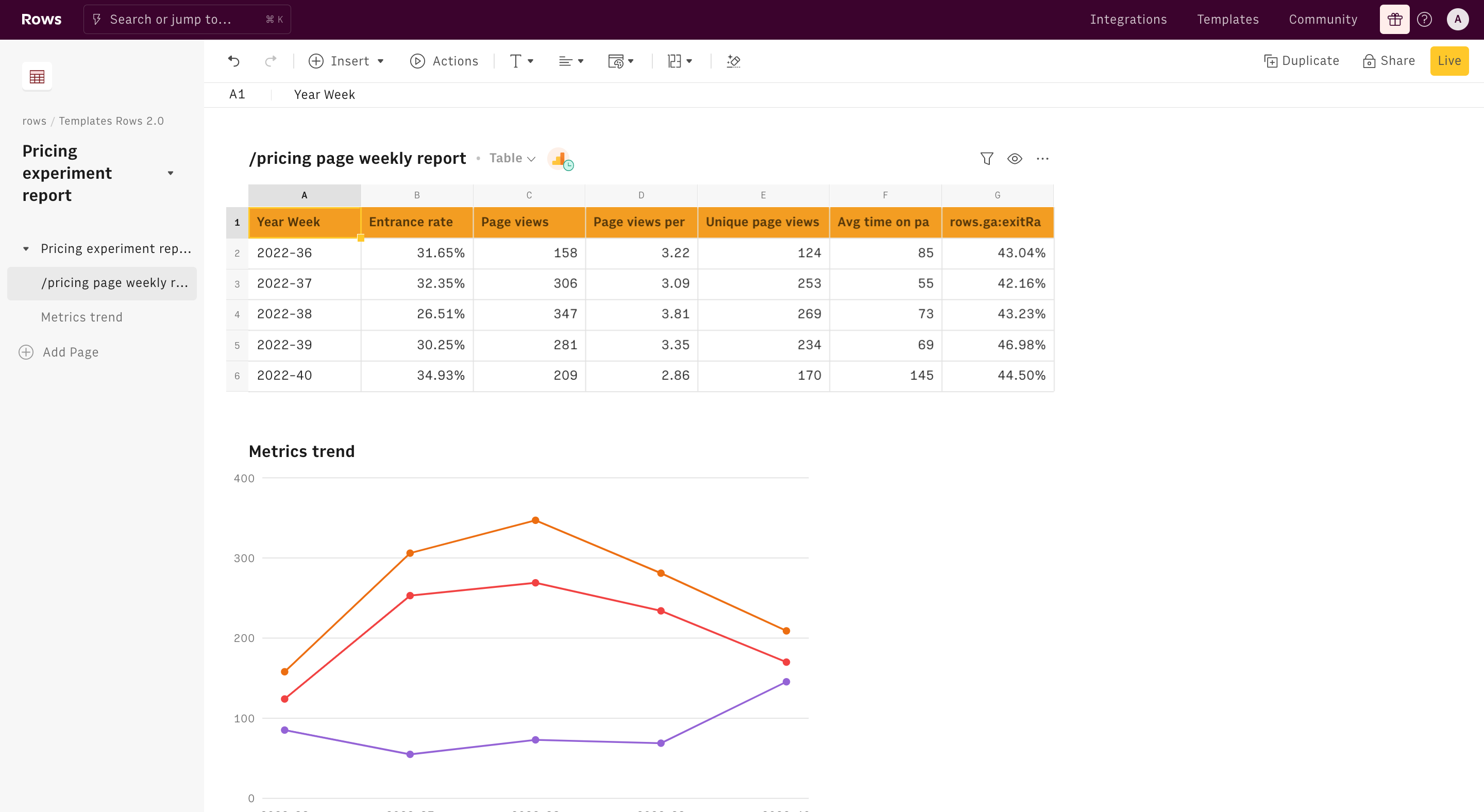
Task: Click the help question mark icon
Action: coord(1424,20)
